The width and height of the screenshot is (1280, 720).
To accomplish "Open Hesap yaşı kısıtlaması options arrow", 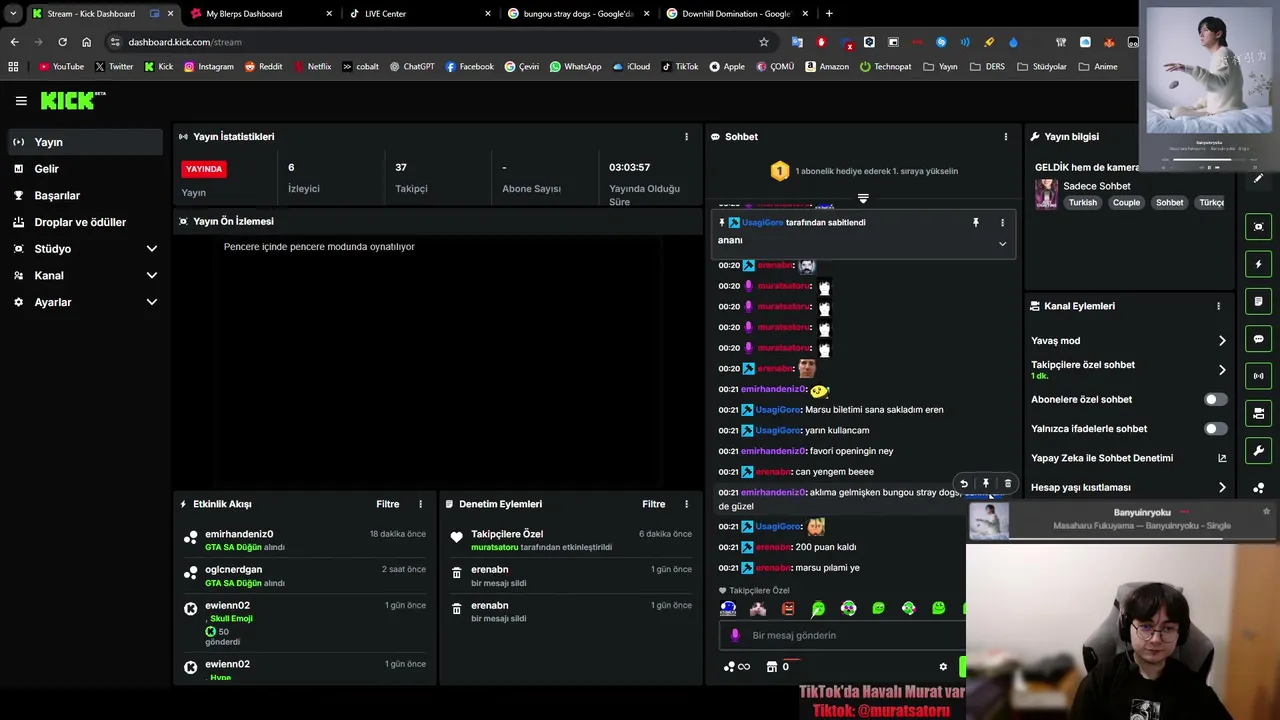I will point(1222,488).
